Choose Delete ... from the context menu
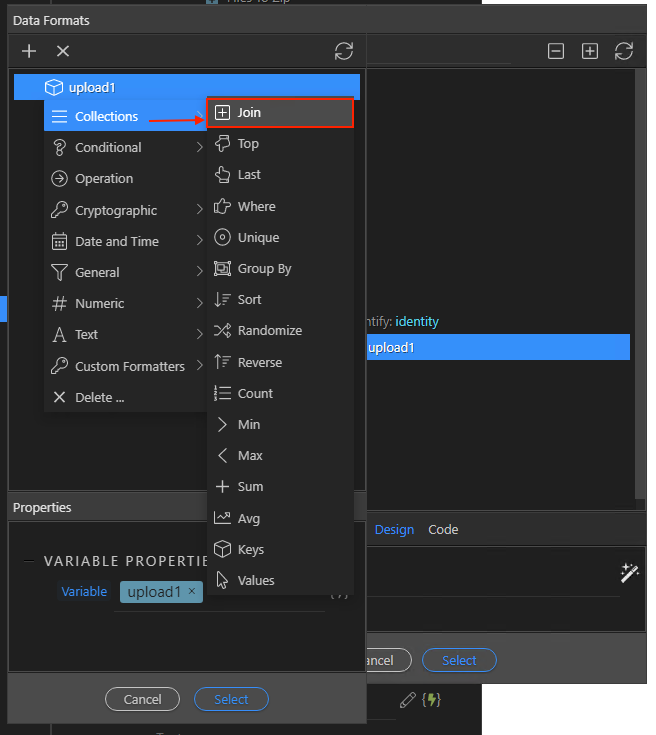Screen dimensions: 656x735 click(125, 398)
